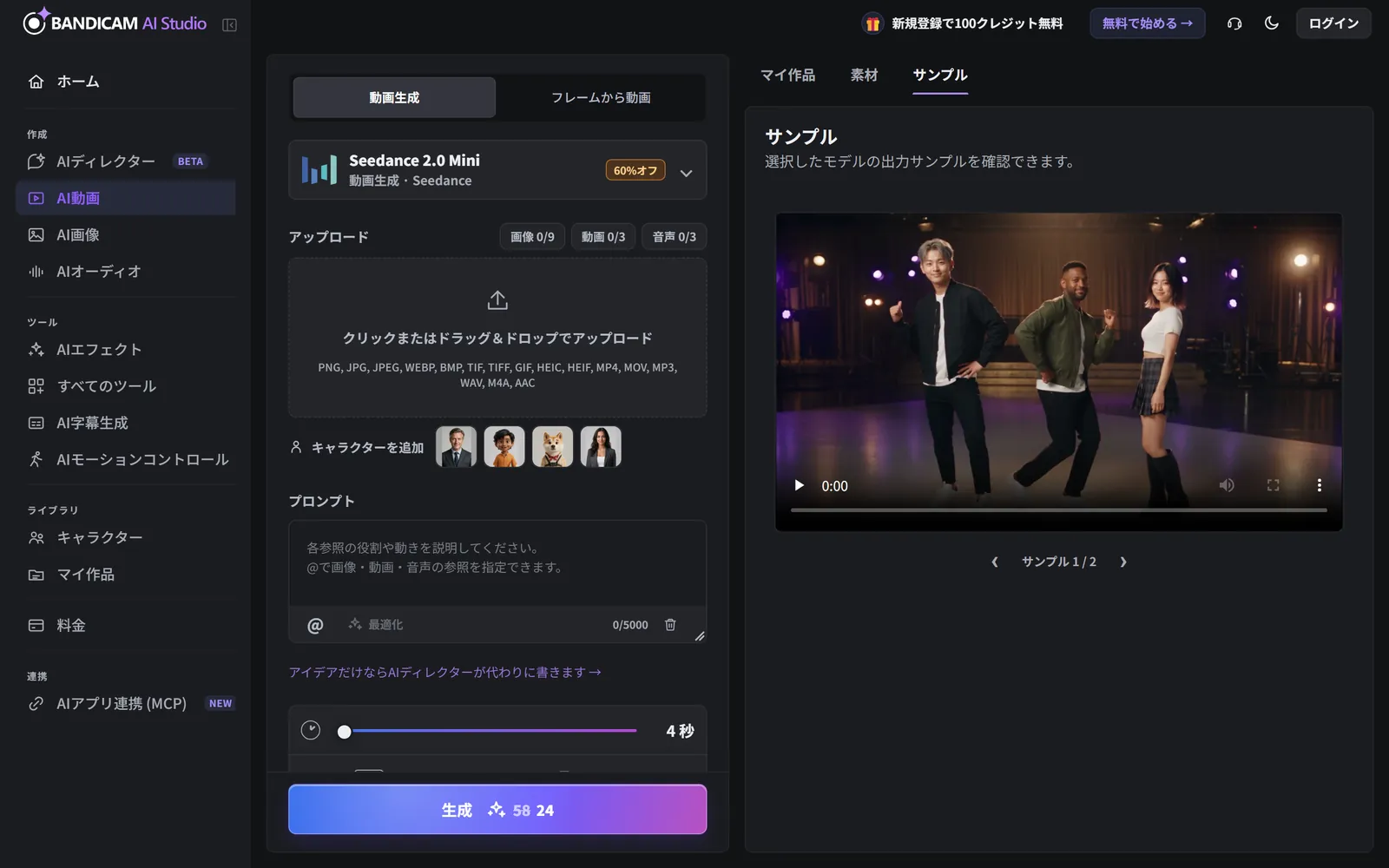Switch to フレームから動画 mode tab
The image size is (1389, 868).
pos(601,97)
